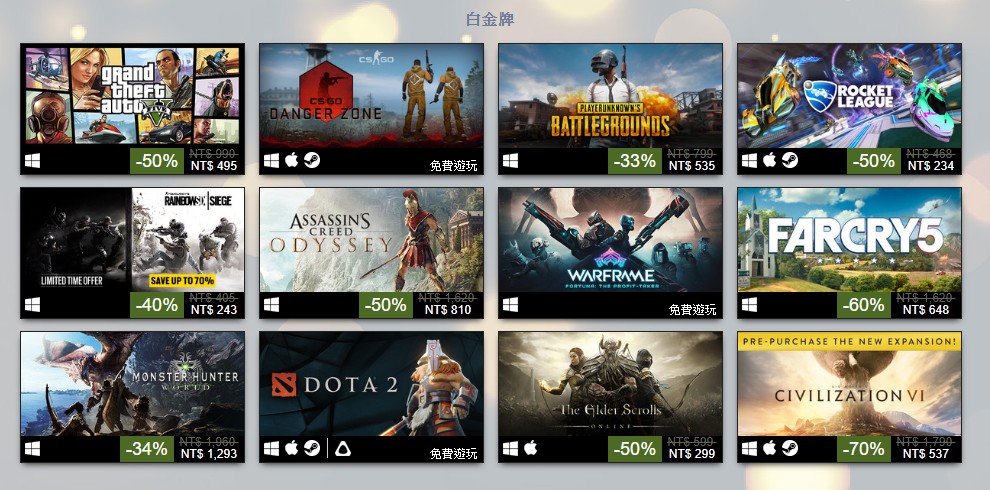The height and width of the screenshot is (490, 990).
Task: Open the Rainbow Six Siege banner
Action: tap(132, 239)
